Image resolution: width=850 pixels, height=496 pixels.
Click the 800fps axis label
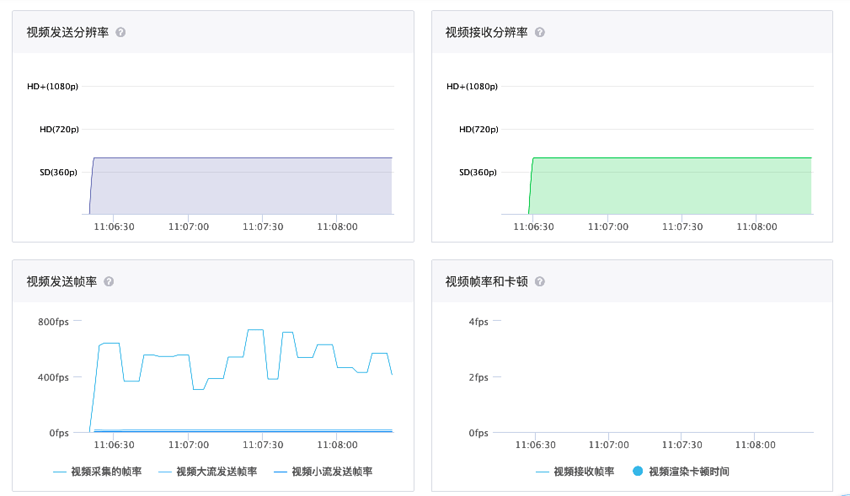[53, 322]
